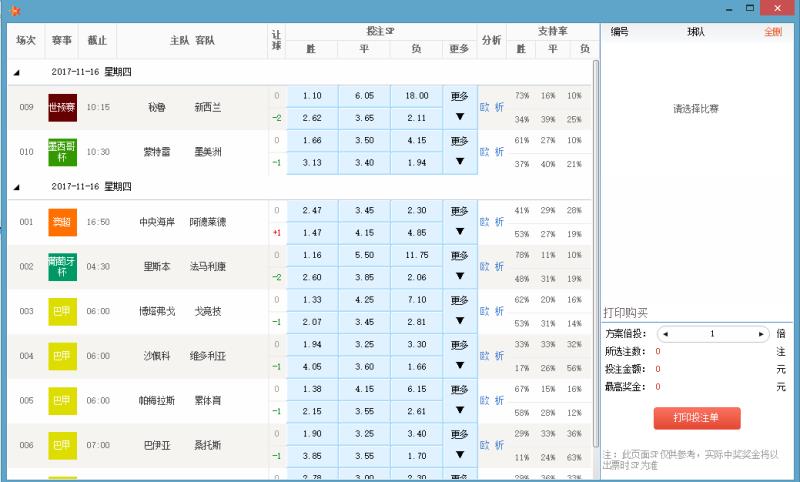This screenshot has height=482, width=800.
Task: Select lose odds 11.75 for match 002
Action: [417, 255]
